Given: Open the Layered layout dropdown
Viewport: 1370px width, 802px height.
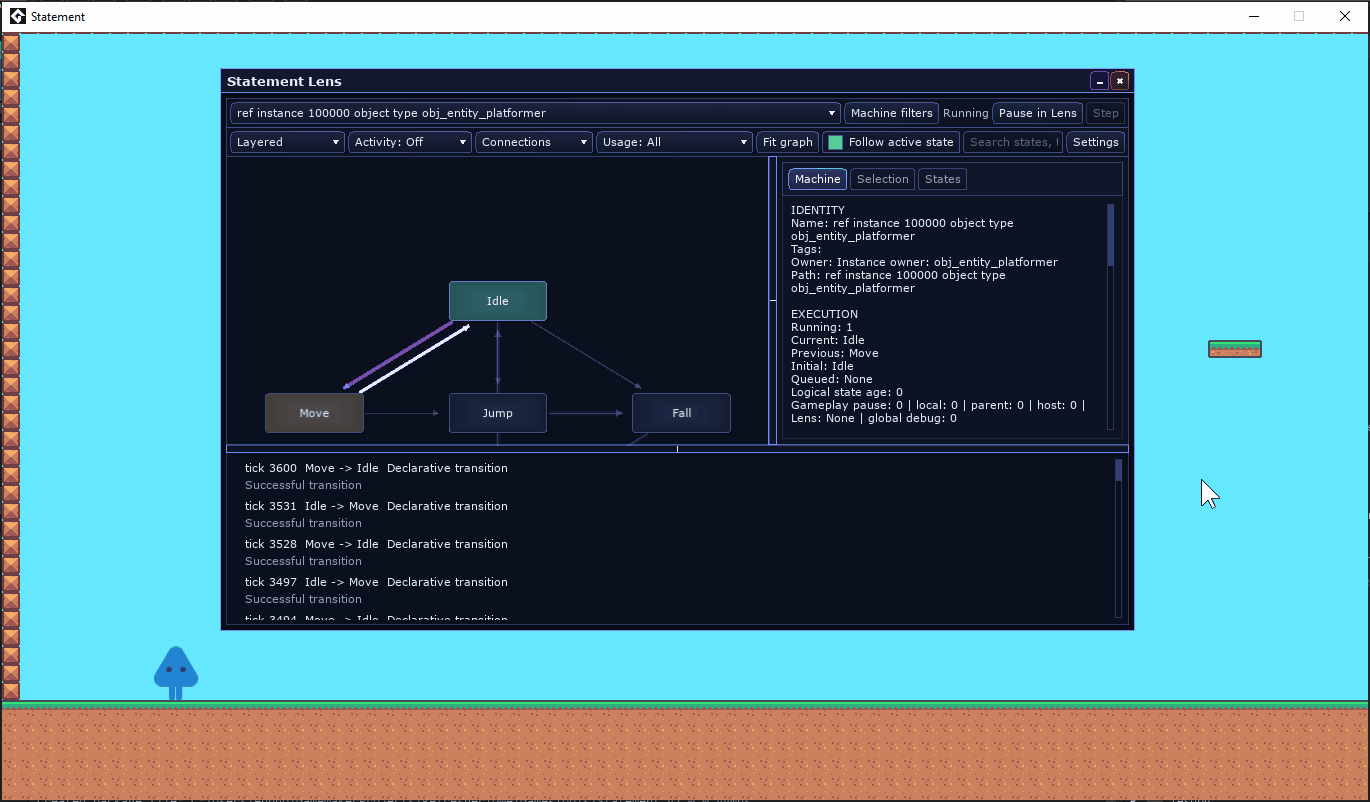Looking at the screenshot, I should tap(288, 142).
